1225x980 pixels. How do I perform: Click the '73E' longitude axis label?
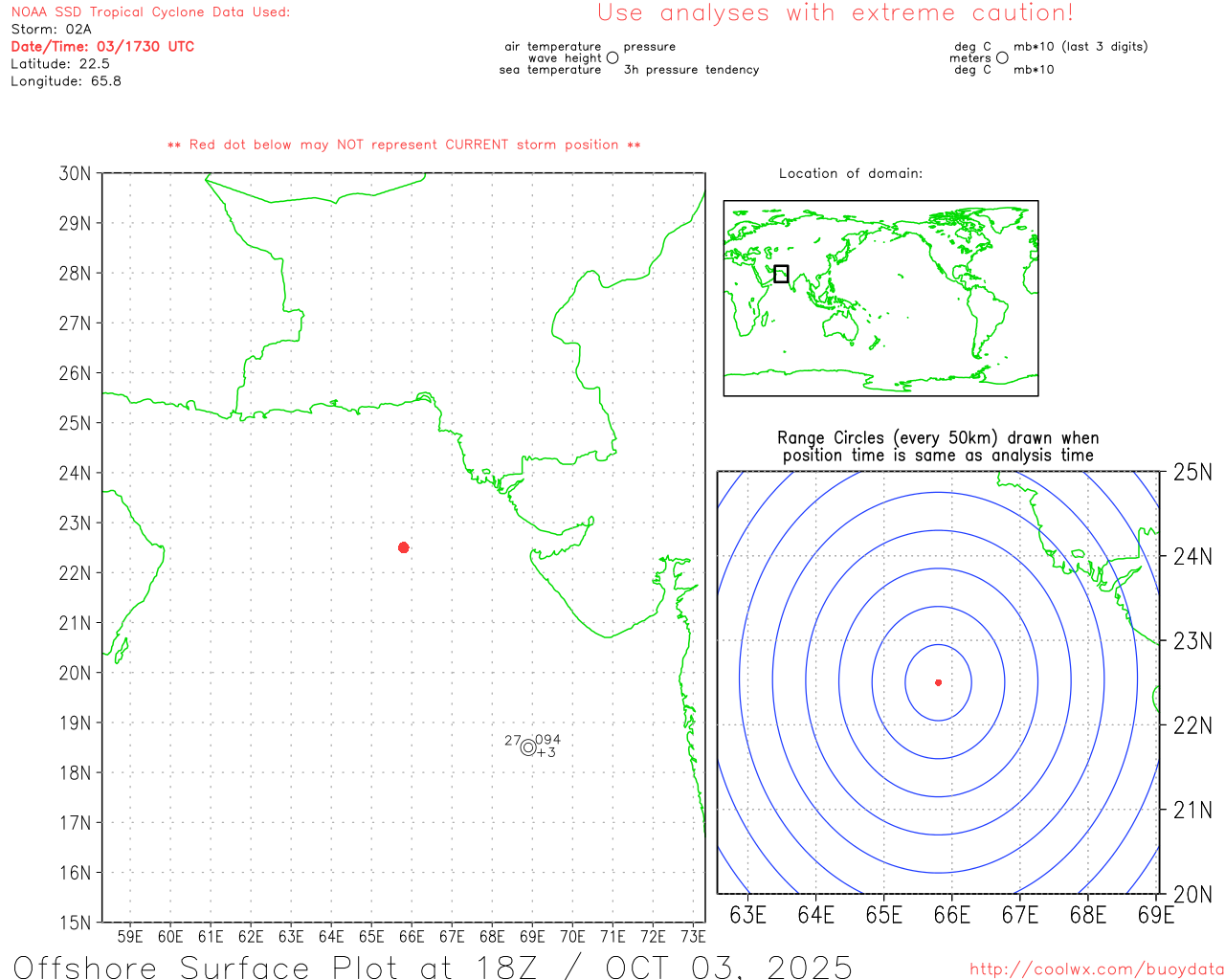coord(693,936)
